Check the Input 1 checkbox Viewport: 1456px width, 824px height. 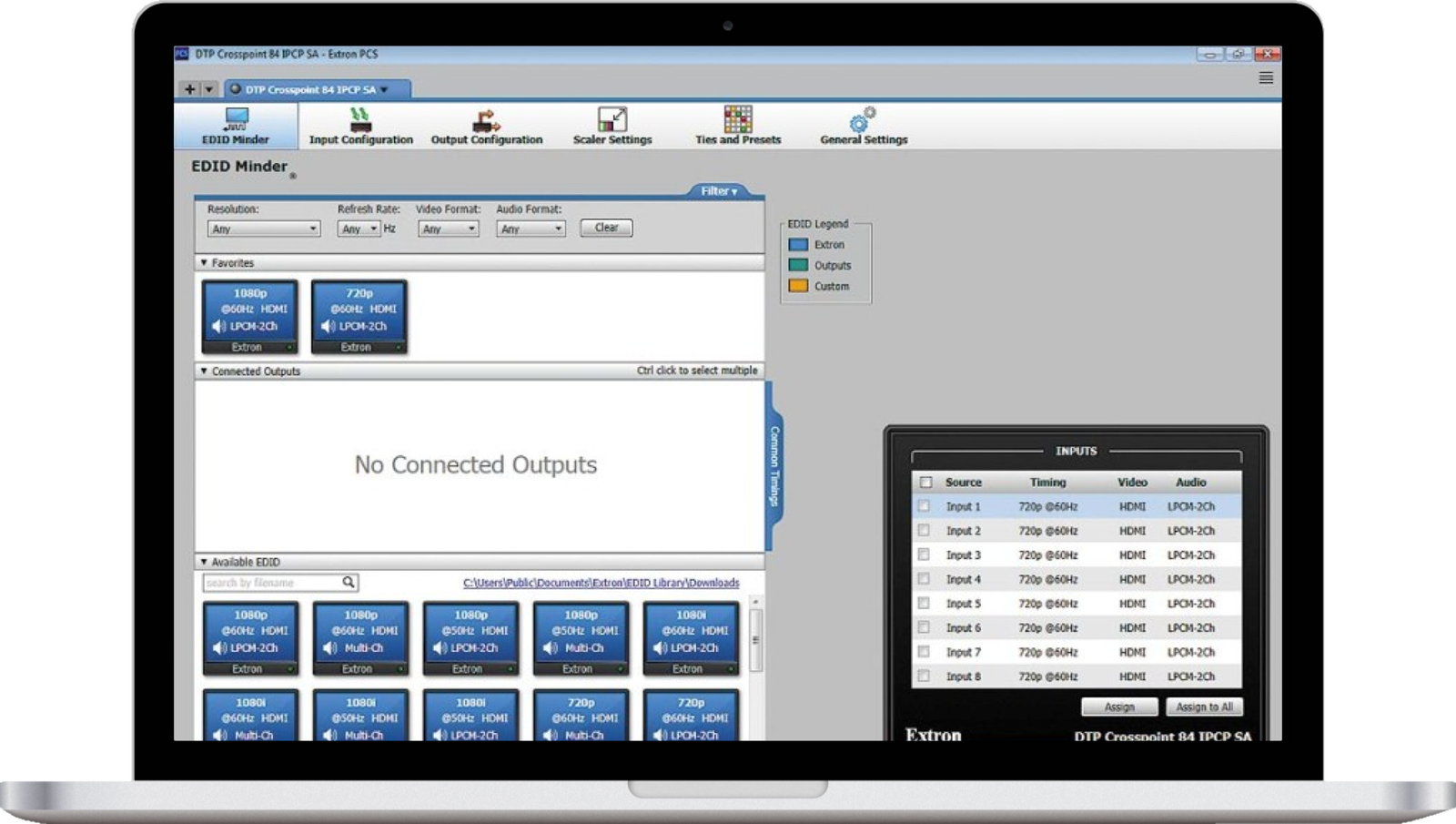pyautogui.click(x=925, y=506)
